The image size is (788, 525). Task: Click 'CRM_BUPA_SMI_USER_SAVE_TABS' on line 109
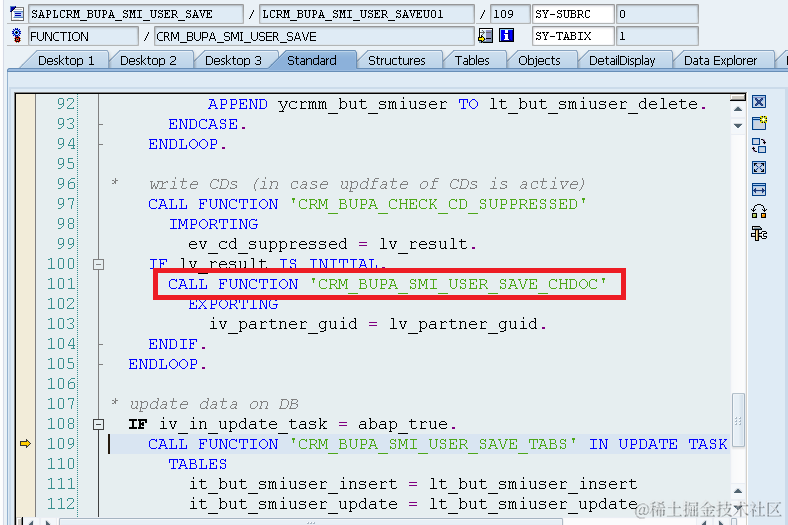pos(433,444)
